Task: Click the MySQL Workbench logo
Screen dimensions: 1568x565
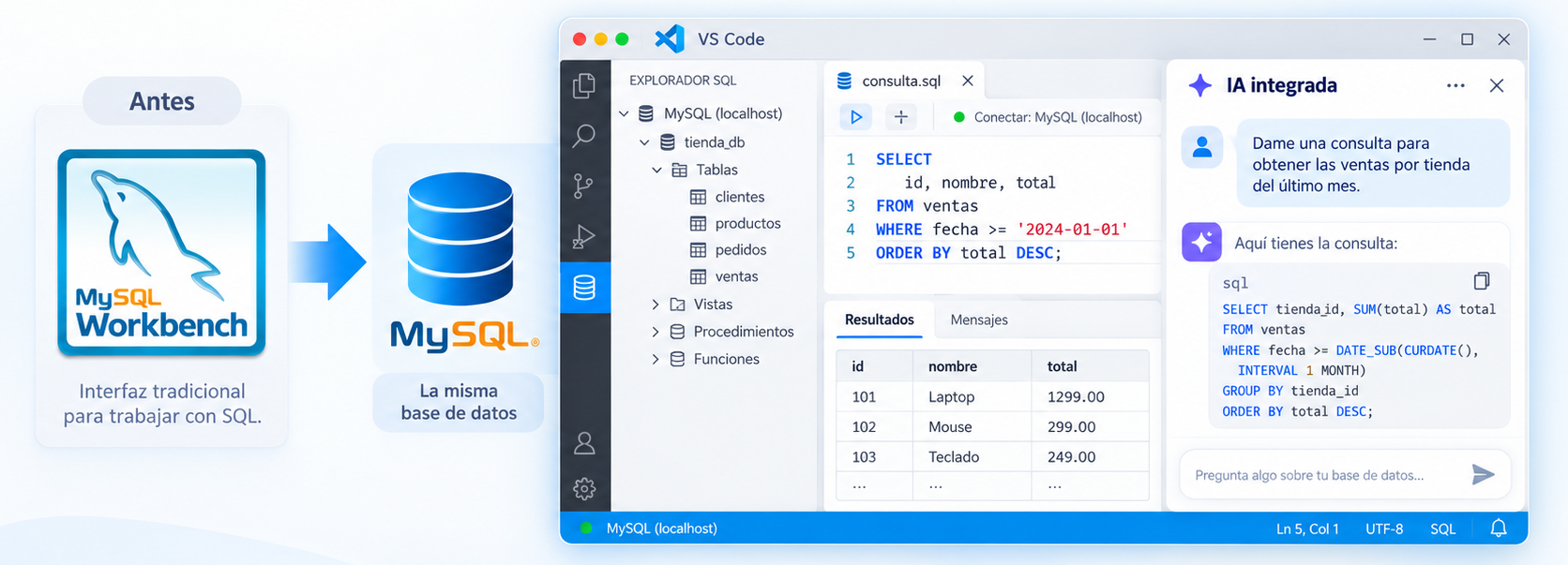Action: click(x=161, y=253)
